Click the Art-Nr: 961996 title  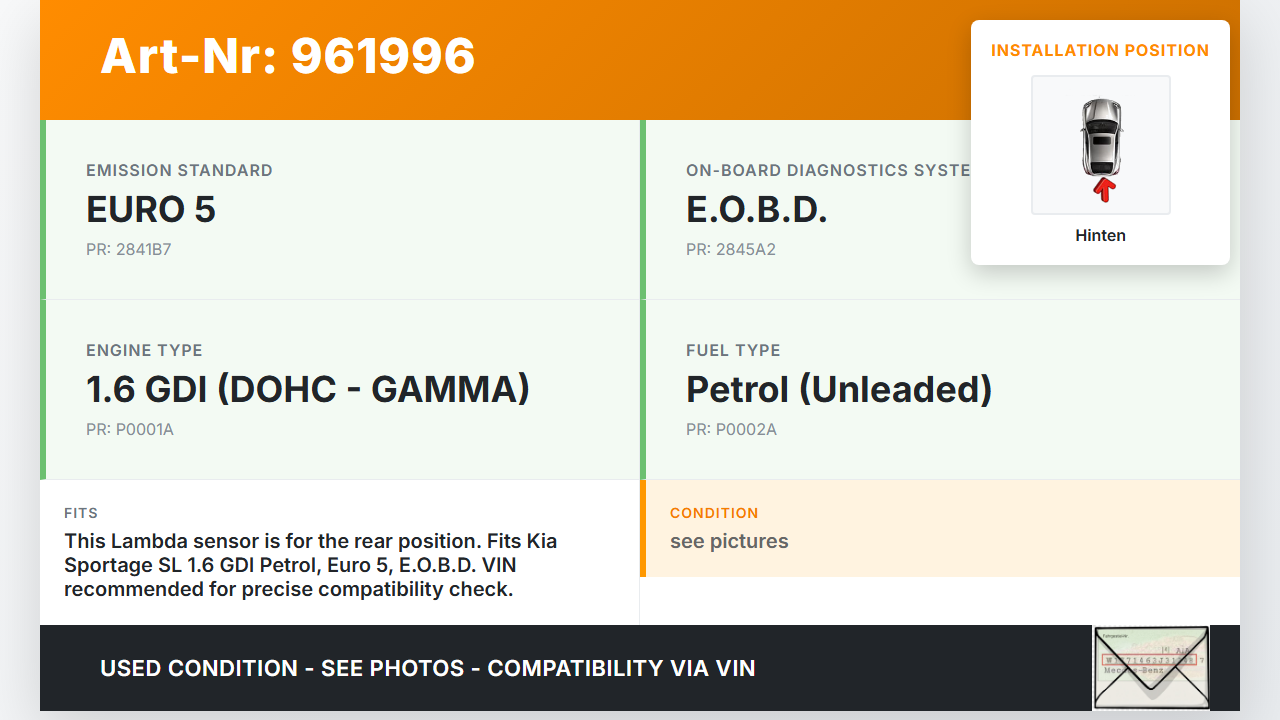pos(288,56)
